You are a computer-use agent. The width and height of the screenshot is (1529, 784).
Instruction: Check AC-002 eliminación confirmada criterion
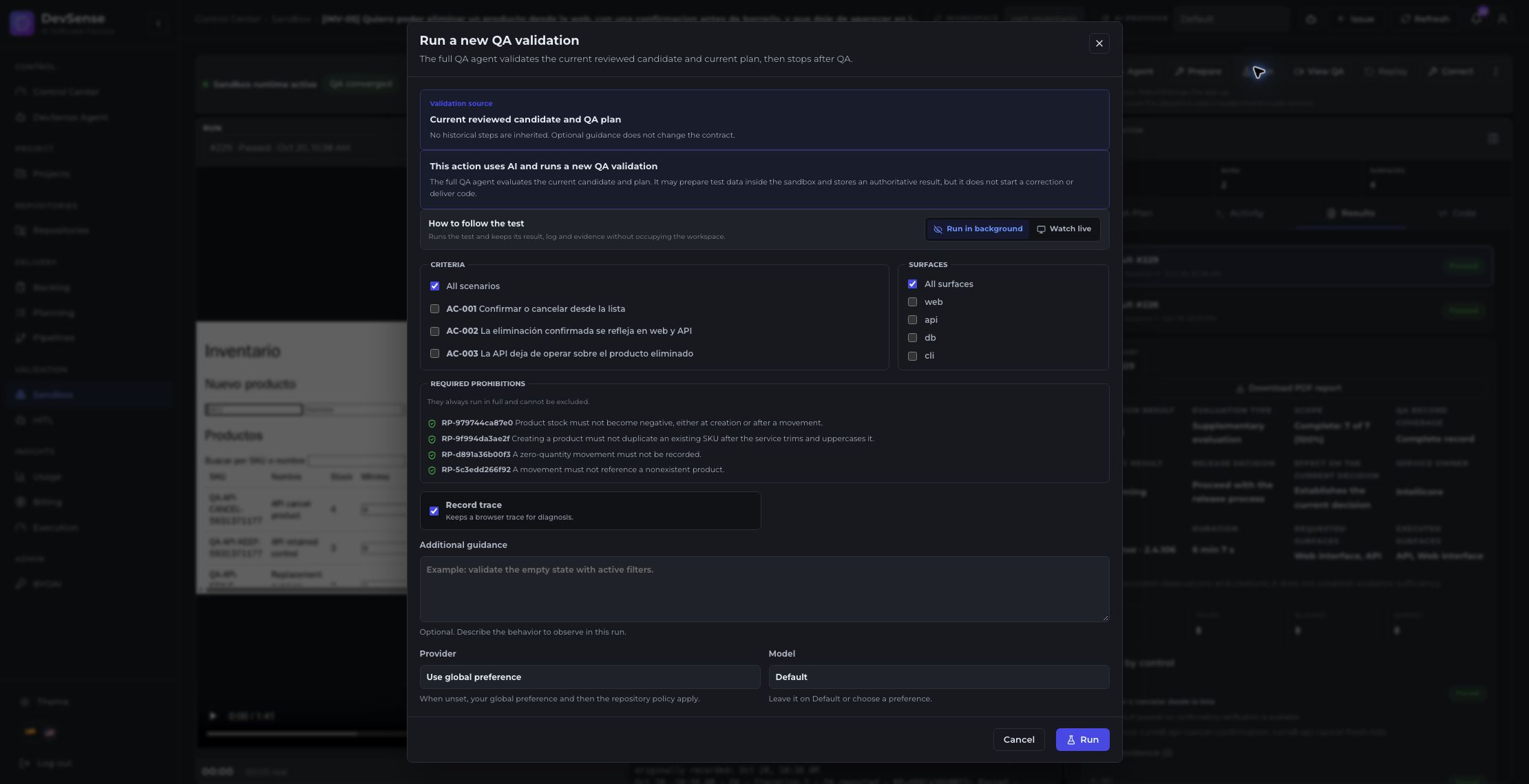click(434, 331)
